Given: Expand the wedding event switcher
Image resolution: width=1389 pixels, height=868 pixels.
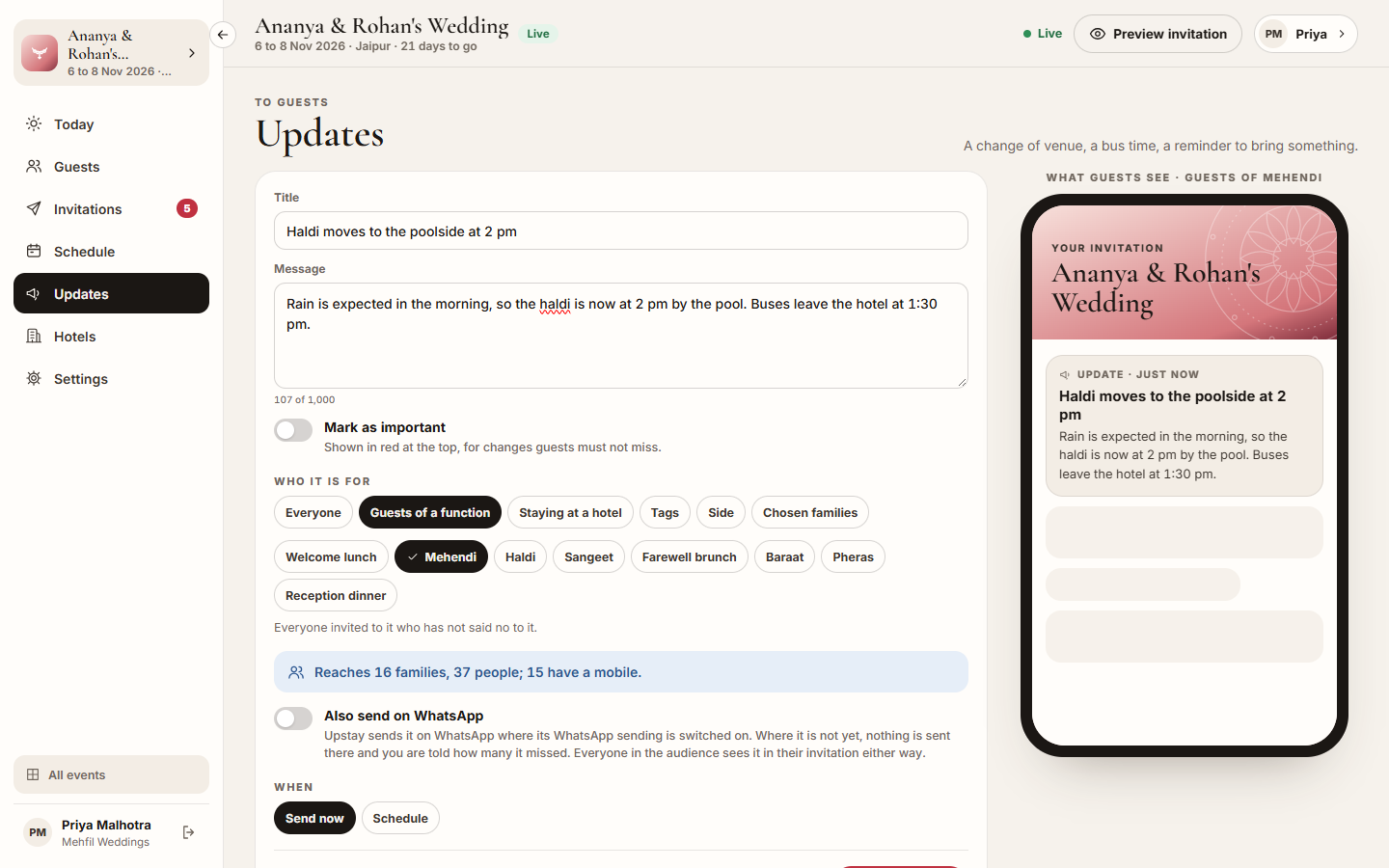Looking at the screenshot, I should pos(111,53).
